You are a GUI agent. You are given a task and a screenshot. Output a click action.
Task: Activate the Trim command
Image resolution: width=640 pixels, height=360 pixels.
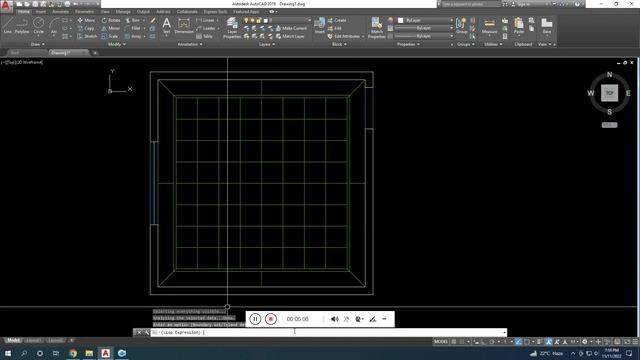click(x=133, y=20)
